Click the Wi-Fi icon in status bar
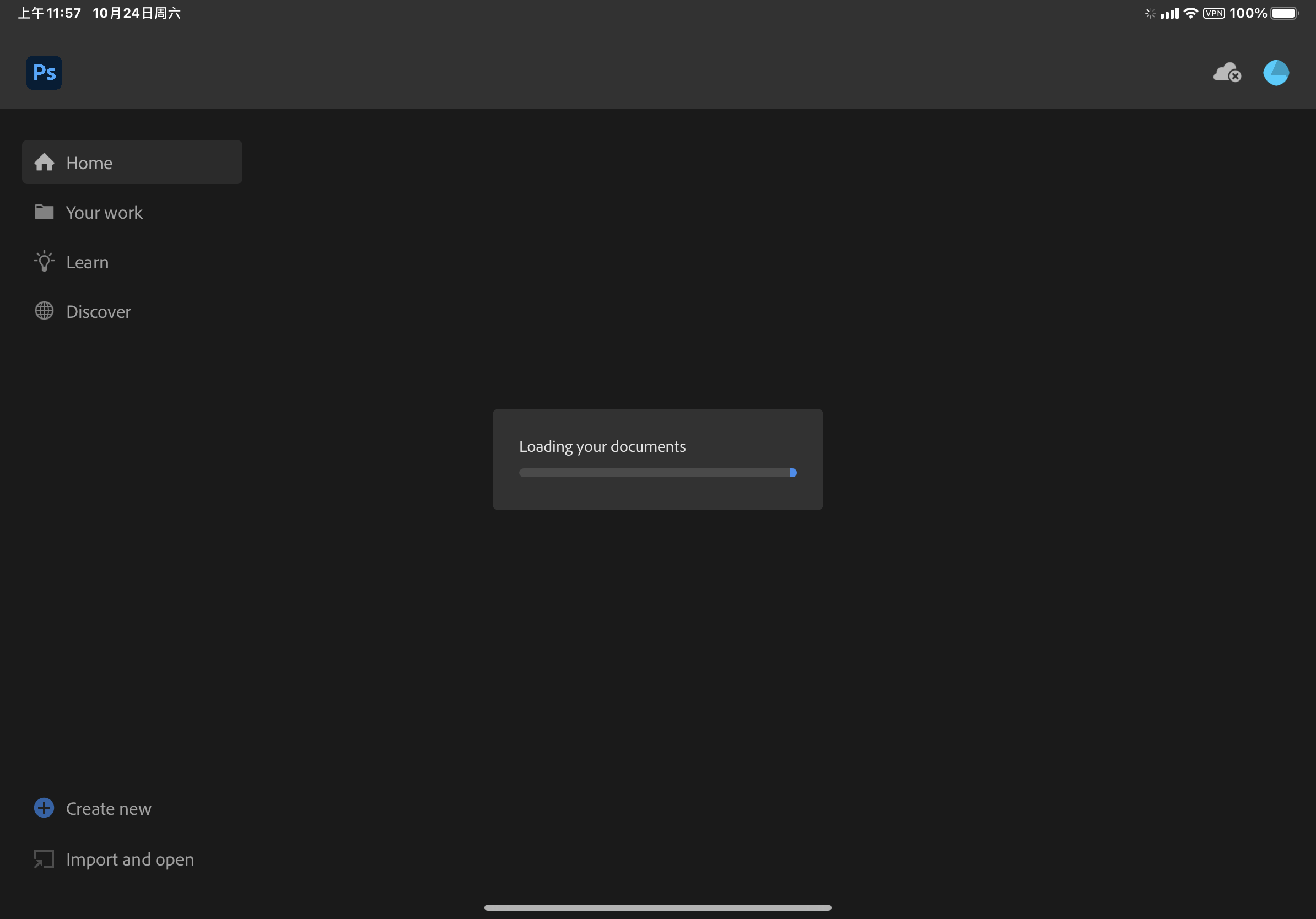1316x919 pixels. 1190,13
